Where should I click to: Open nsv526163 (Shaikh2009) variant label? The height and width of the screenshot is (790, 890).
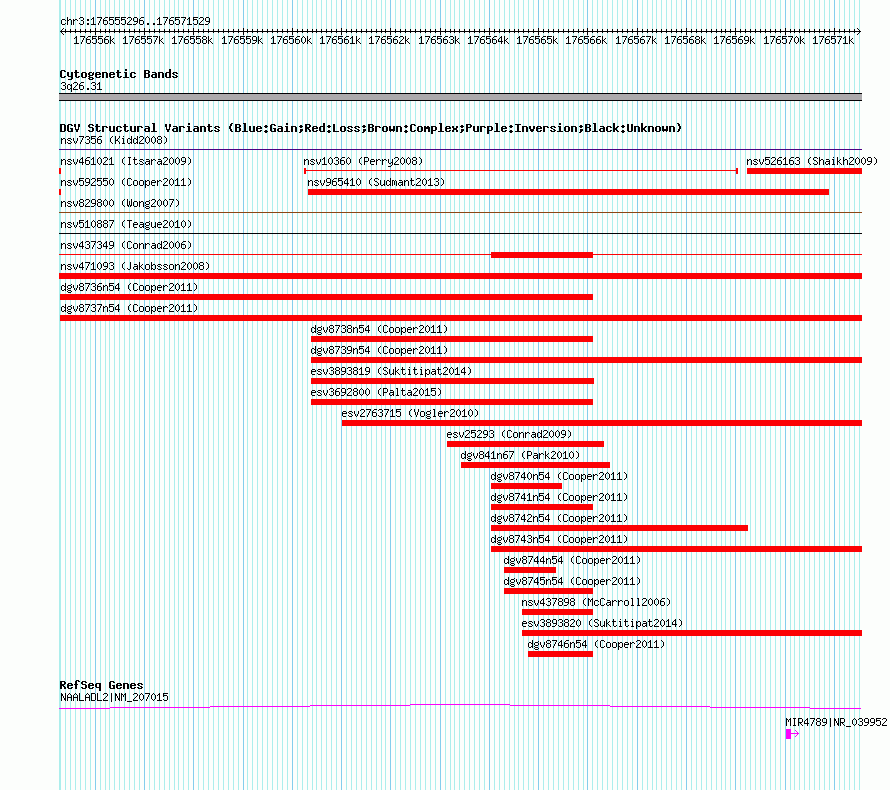(x=812, y=161)
